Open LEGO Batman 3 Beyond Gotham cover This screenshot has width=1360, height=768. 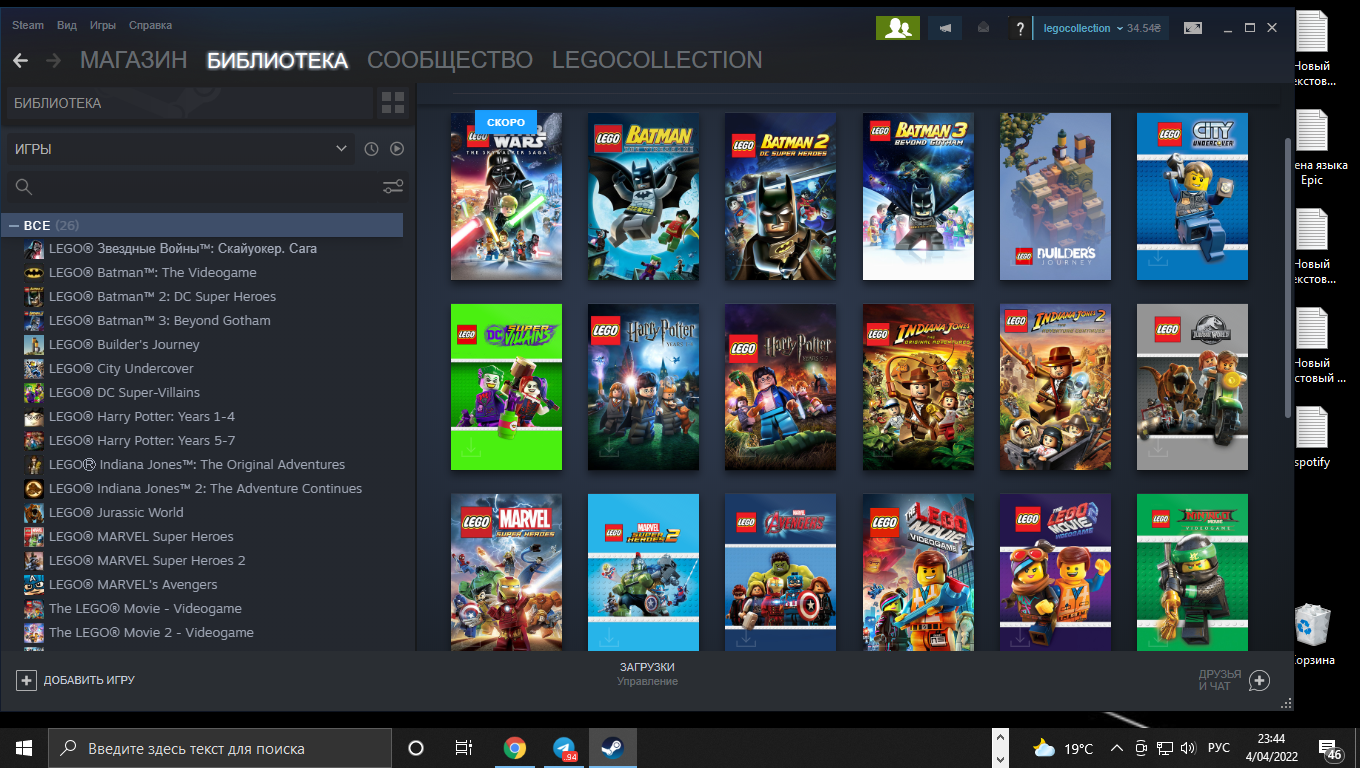(918, 196)
